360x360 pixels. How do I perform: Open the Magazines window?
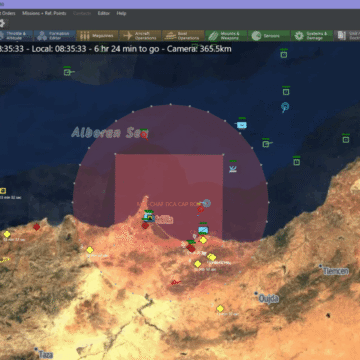[x=97, y=36]
